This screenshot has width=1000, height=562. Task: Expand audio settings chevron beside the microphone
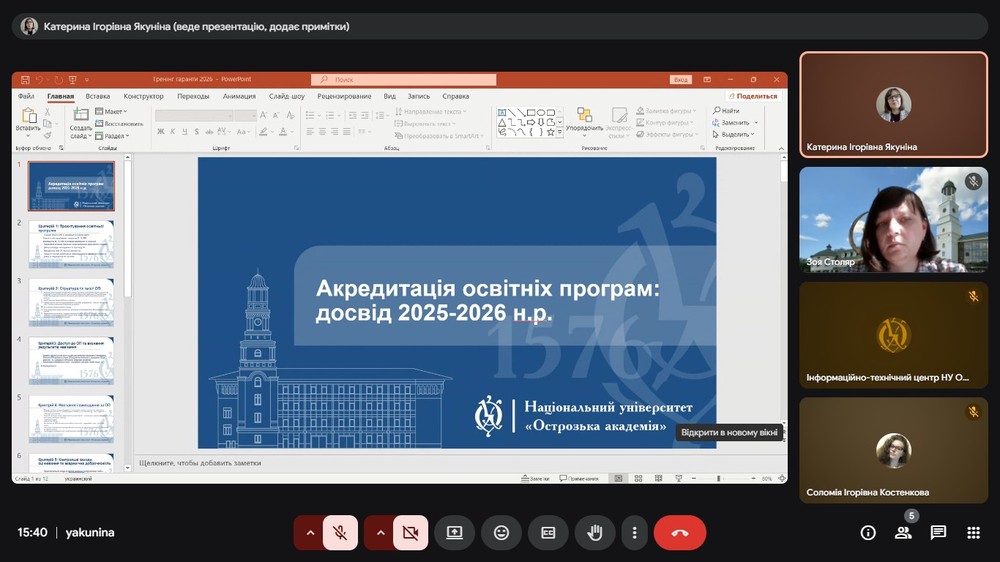point(310,533)
